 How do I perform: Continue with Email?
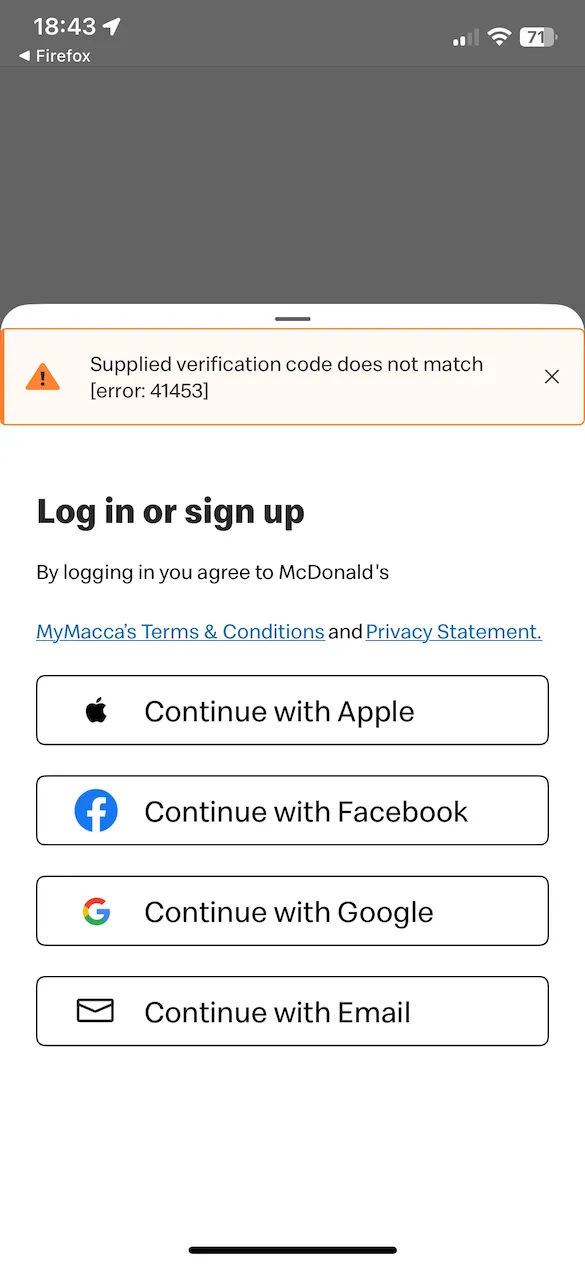click(x=292, y=1011)
